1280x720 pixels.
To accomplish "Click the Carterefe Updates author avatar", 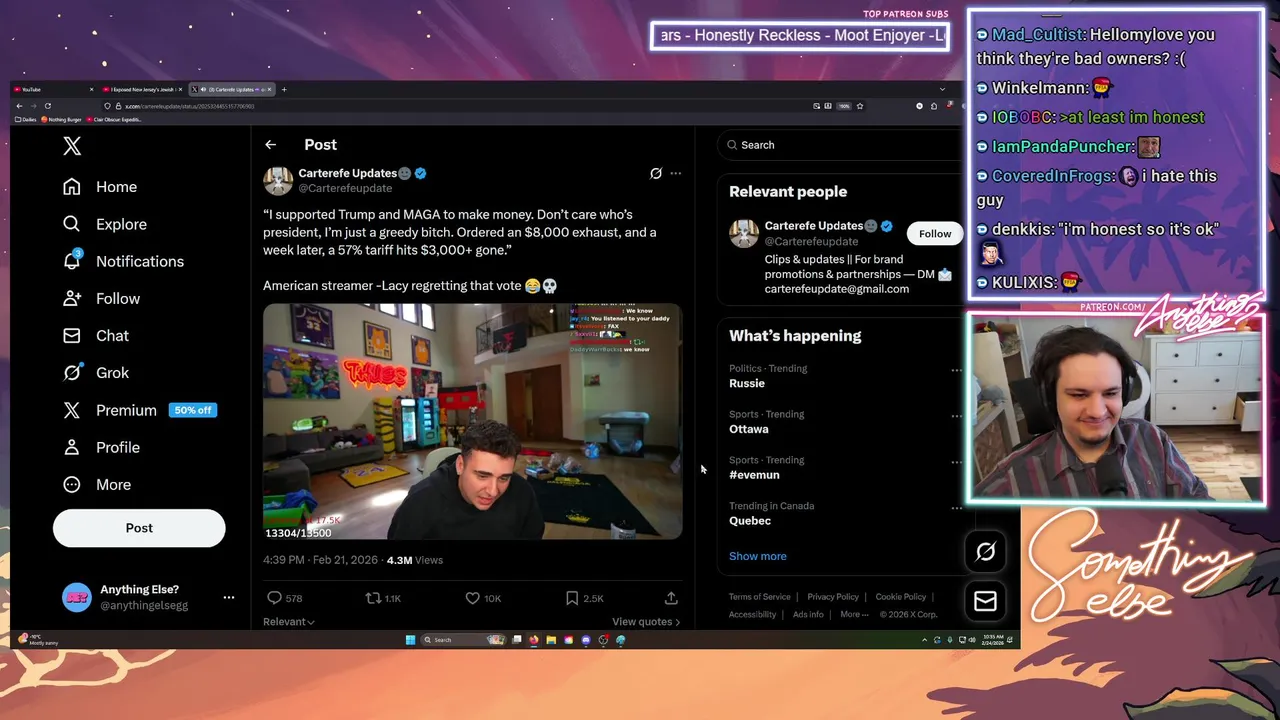I will pos(277,180).
